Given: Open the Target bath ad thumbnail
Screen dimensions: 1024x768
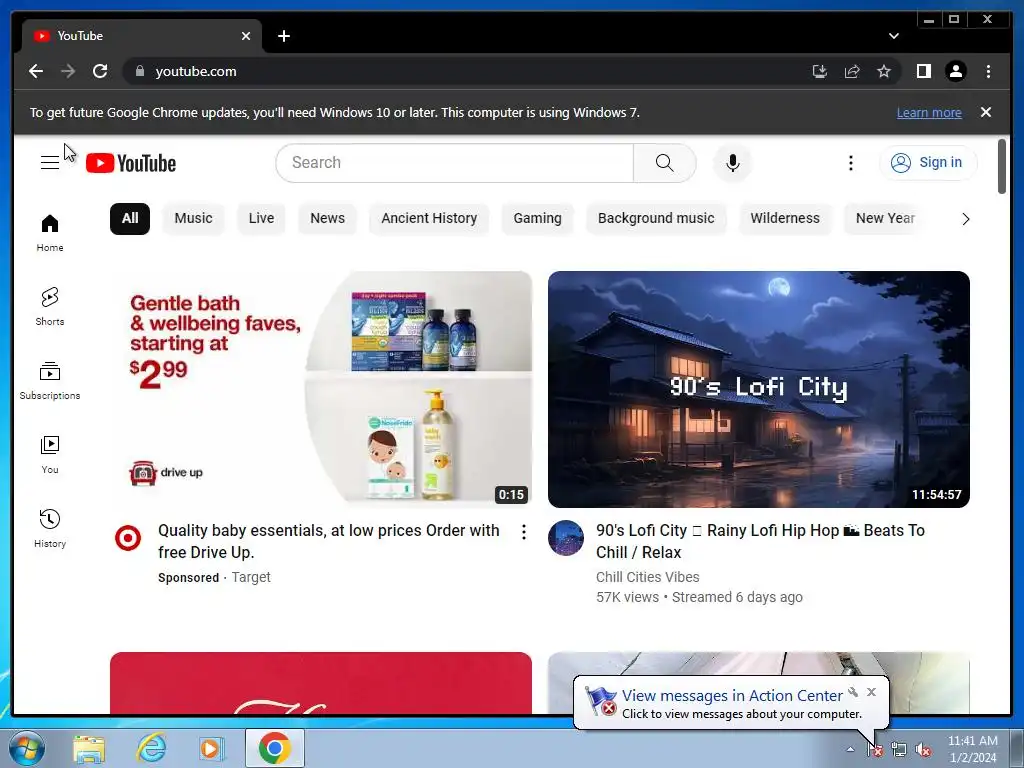Looking at the screenshot, I should 321,389.
